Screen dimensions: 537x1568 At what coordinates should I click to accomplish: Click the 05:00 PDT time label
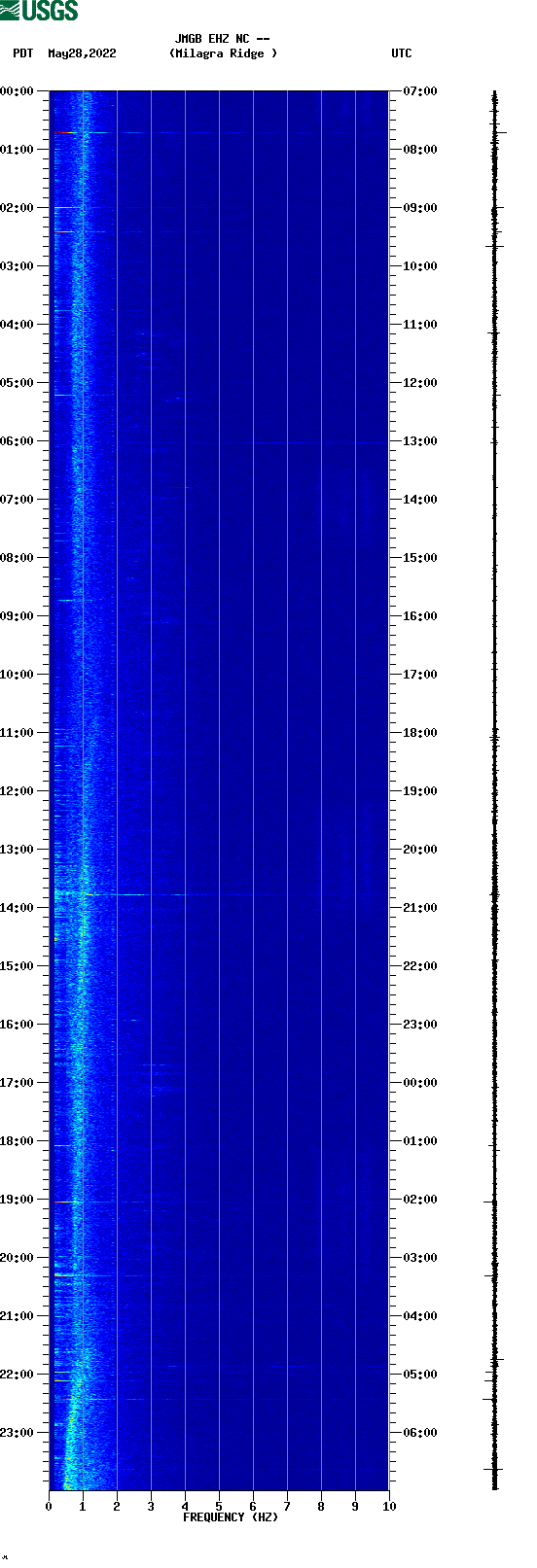pos(18,383)
